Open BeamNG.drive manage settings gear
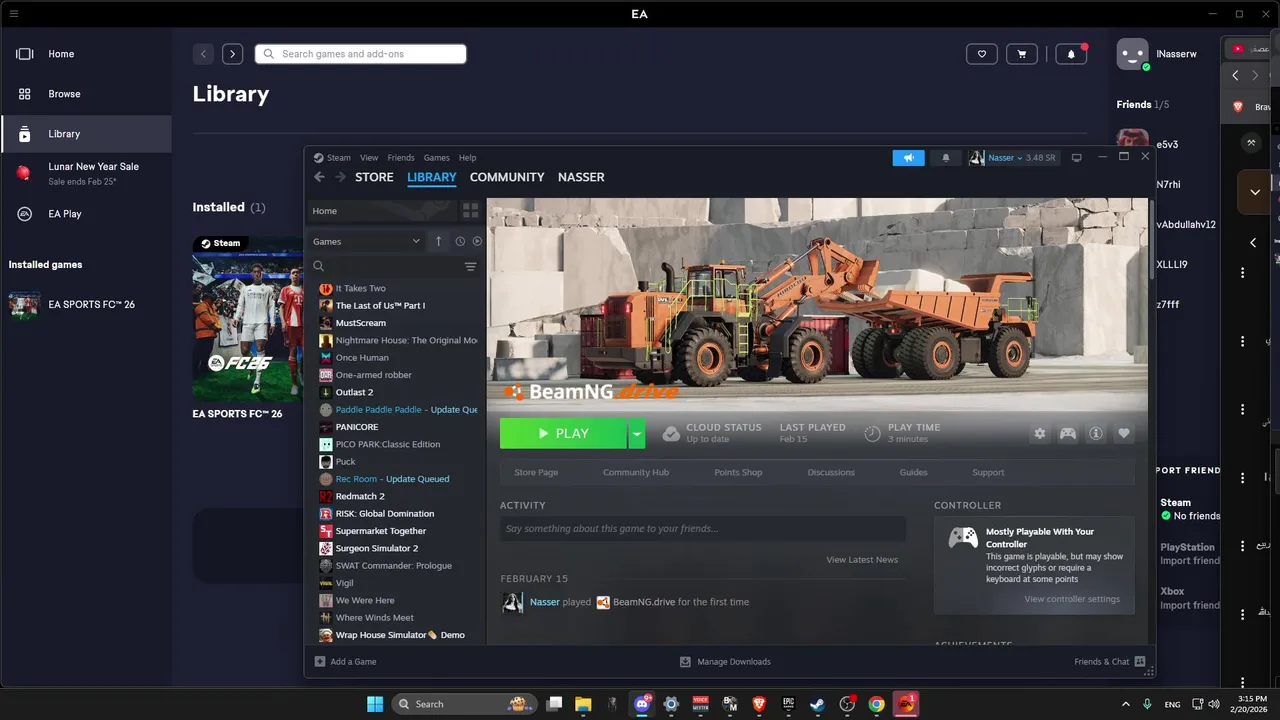 pyautogui.click(x=1040, y=433)
